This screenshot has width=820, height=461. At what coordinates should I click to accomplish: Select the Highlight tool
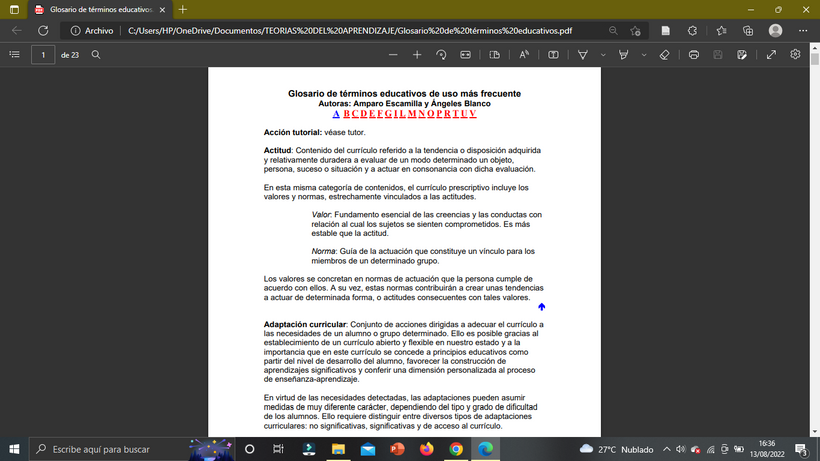coord(623,54)
